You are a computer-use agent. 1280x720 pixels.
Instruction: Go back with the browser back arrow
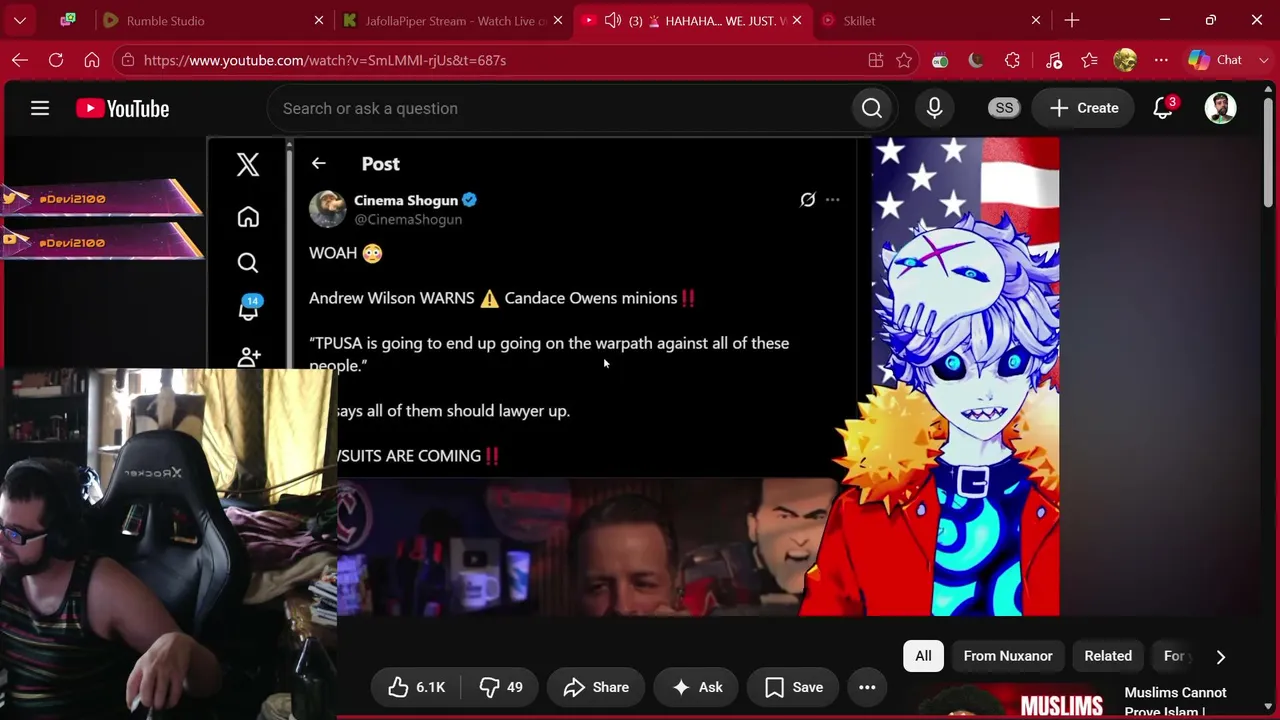[x=20, y=60]
